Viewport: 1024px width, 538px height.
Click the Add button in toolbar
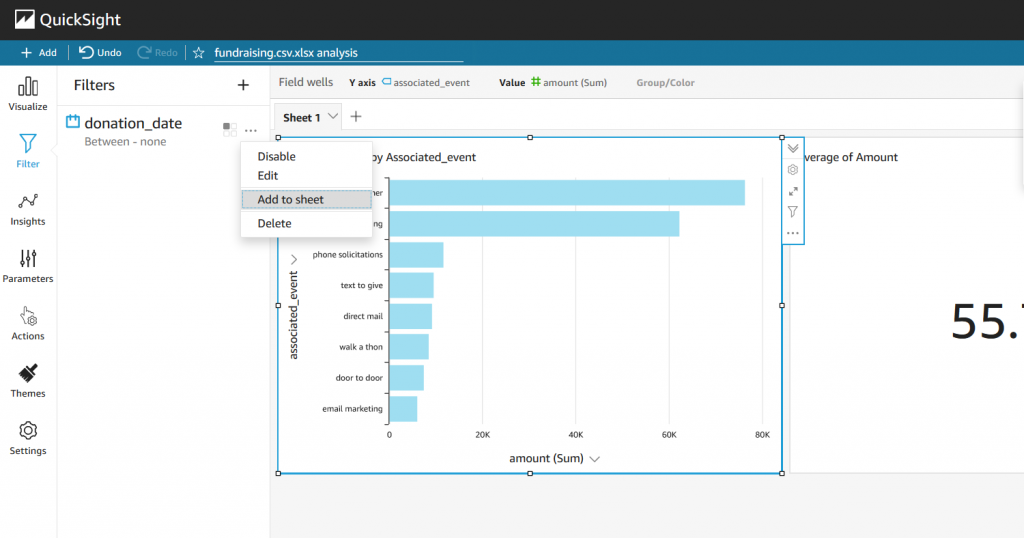coord(39,53)
